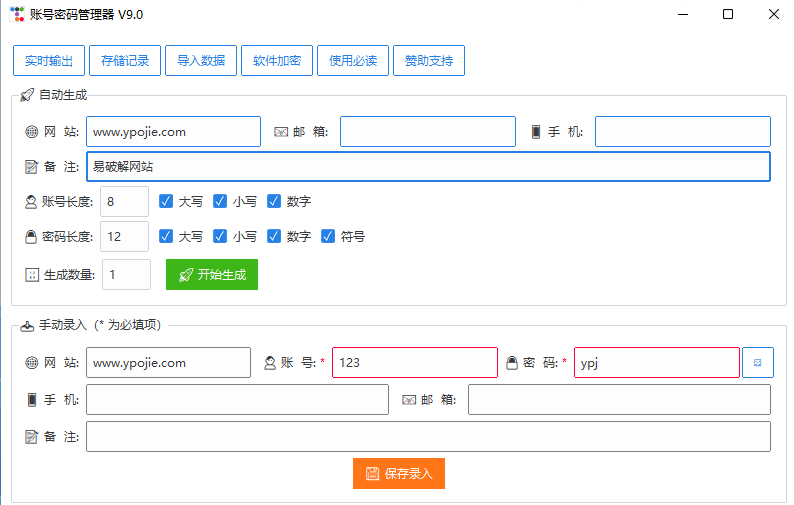Focus the 生成数量 field showing 1

(x=127, y=275)
